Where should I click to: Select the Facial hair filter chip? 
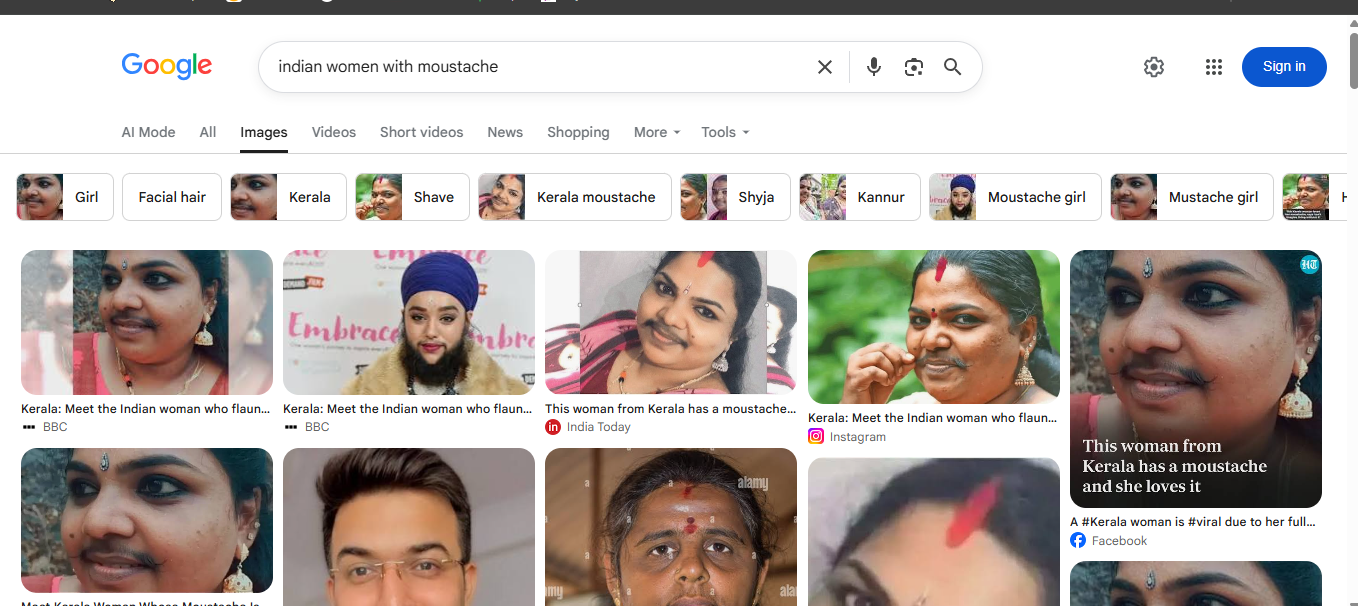tap(172, 197)
